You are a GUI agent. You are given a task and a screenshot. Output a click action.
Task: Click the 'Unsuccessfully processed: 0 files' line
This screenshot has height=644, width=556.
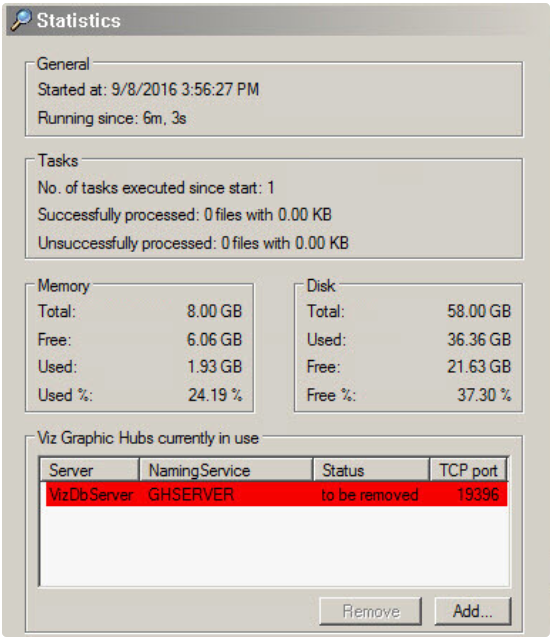[x=193, y=243]
